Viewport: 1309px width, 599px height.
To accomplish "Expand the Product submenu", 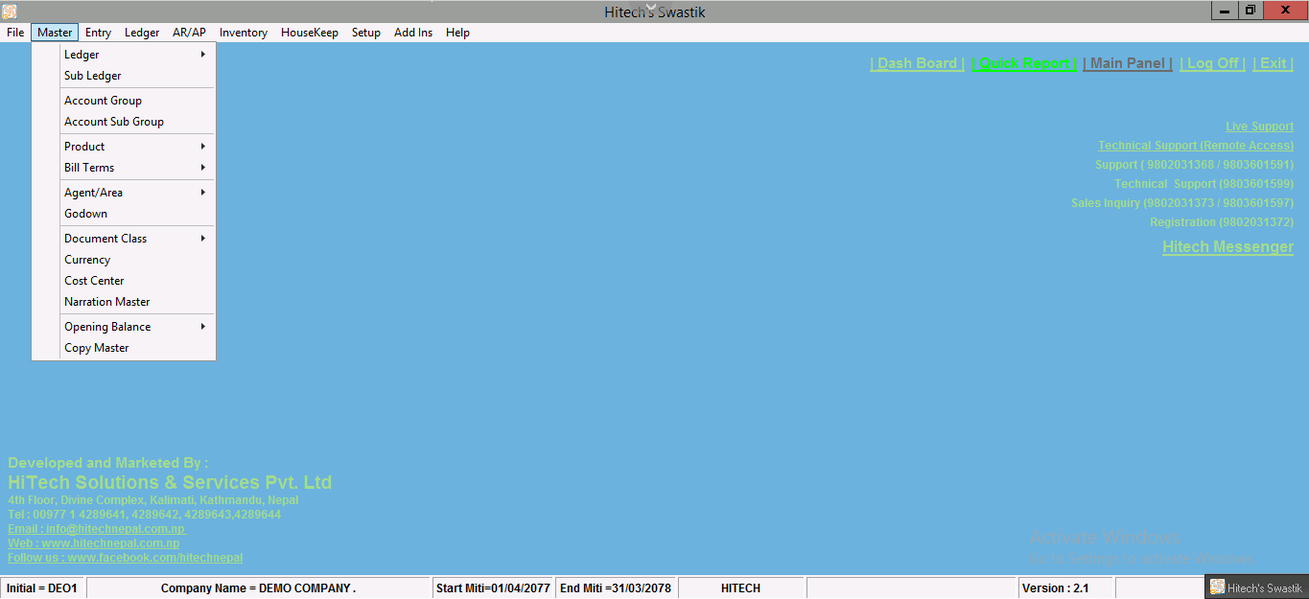I will tap(85, 147).
